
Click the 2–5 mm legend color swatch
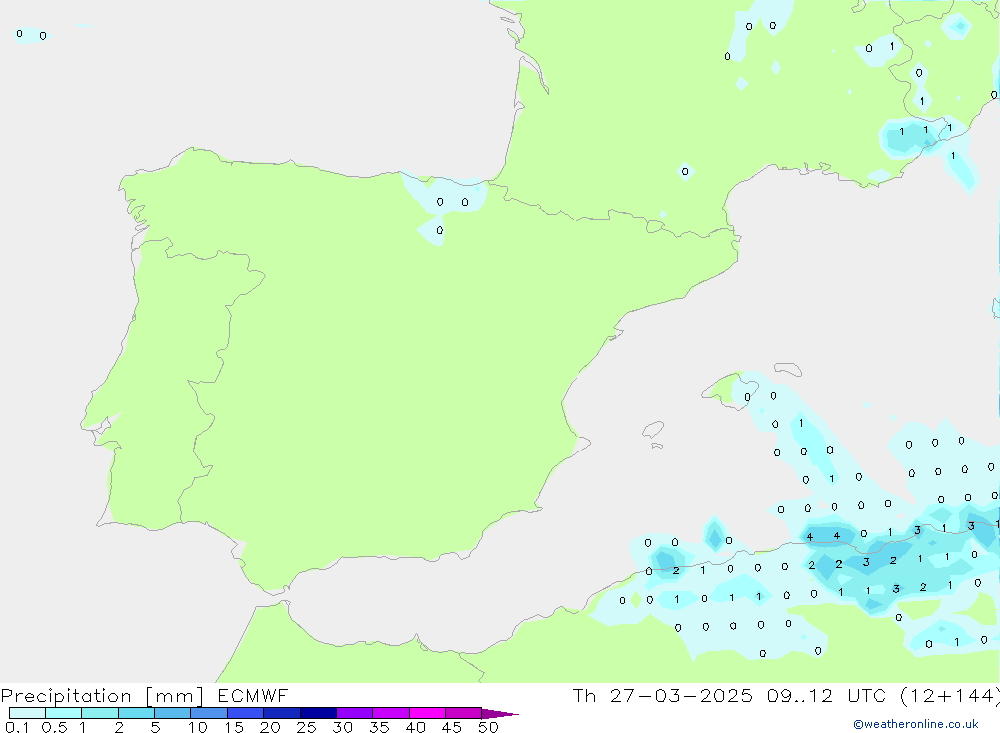tap(136, 713)
